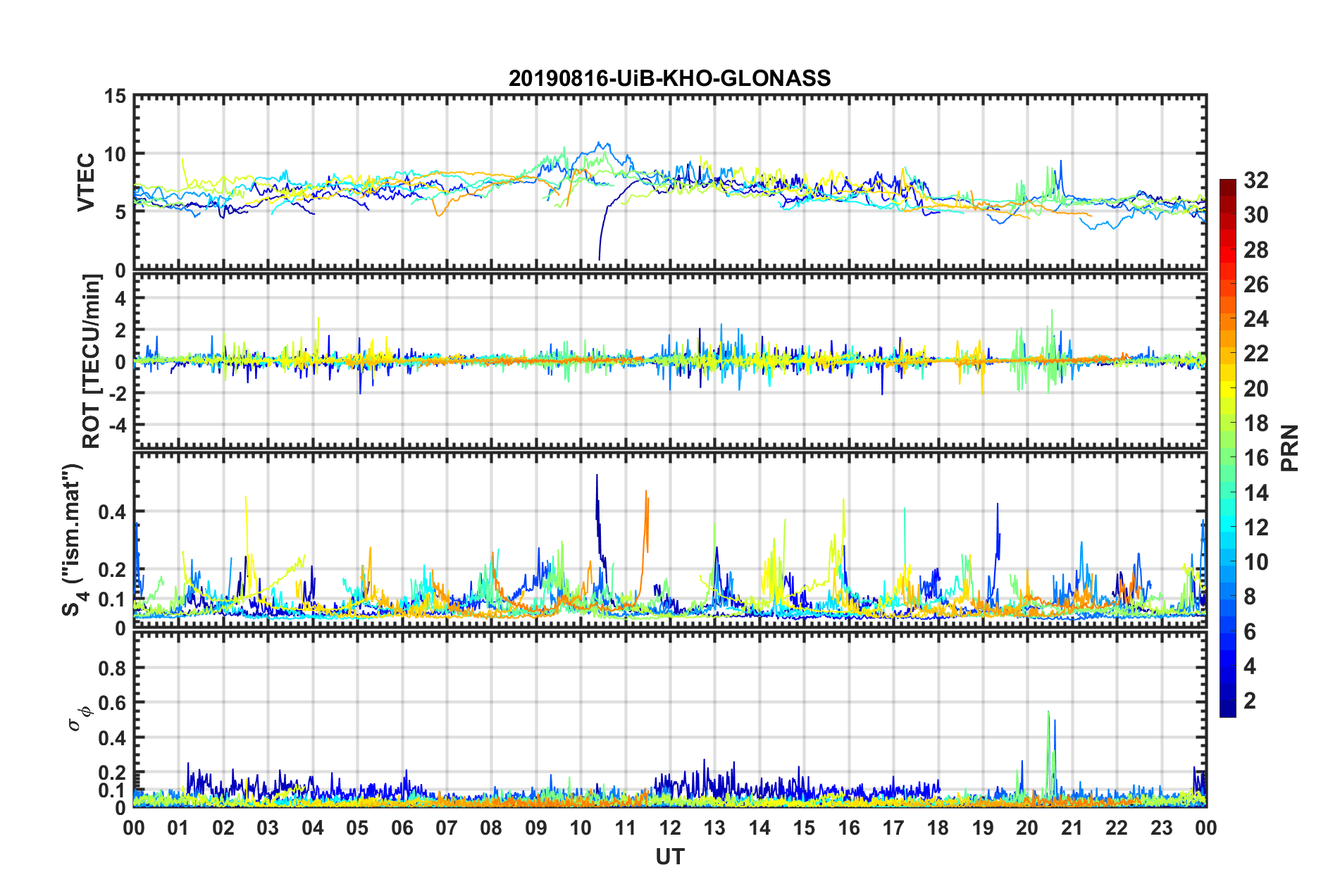Click colorbar tick label 6
1340x896 pixels.
tap(1250, 632)
